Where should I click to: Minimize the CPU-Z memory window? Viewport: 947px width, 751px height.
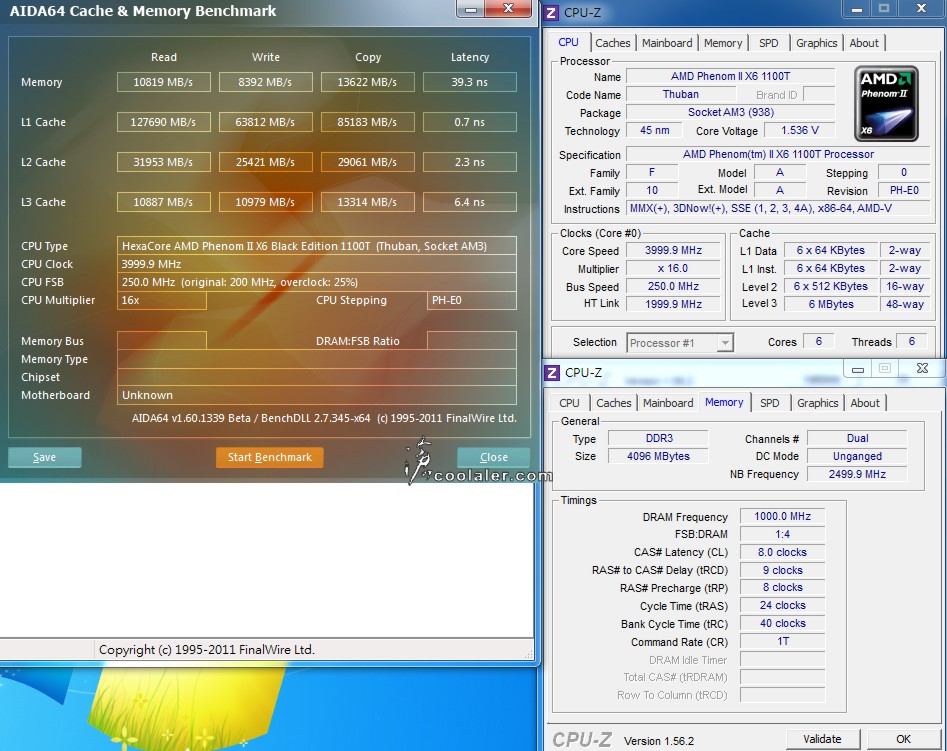pos(858,369)
